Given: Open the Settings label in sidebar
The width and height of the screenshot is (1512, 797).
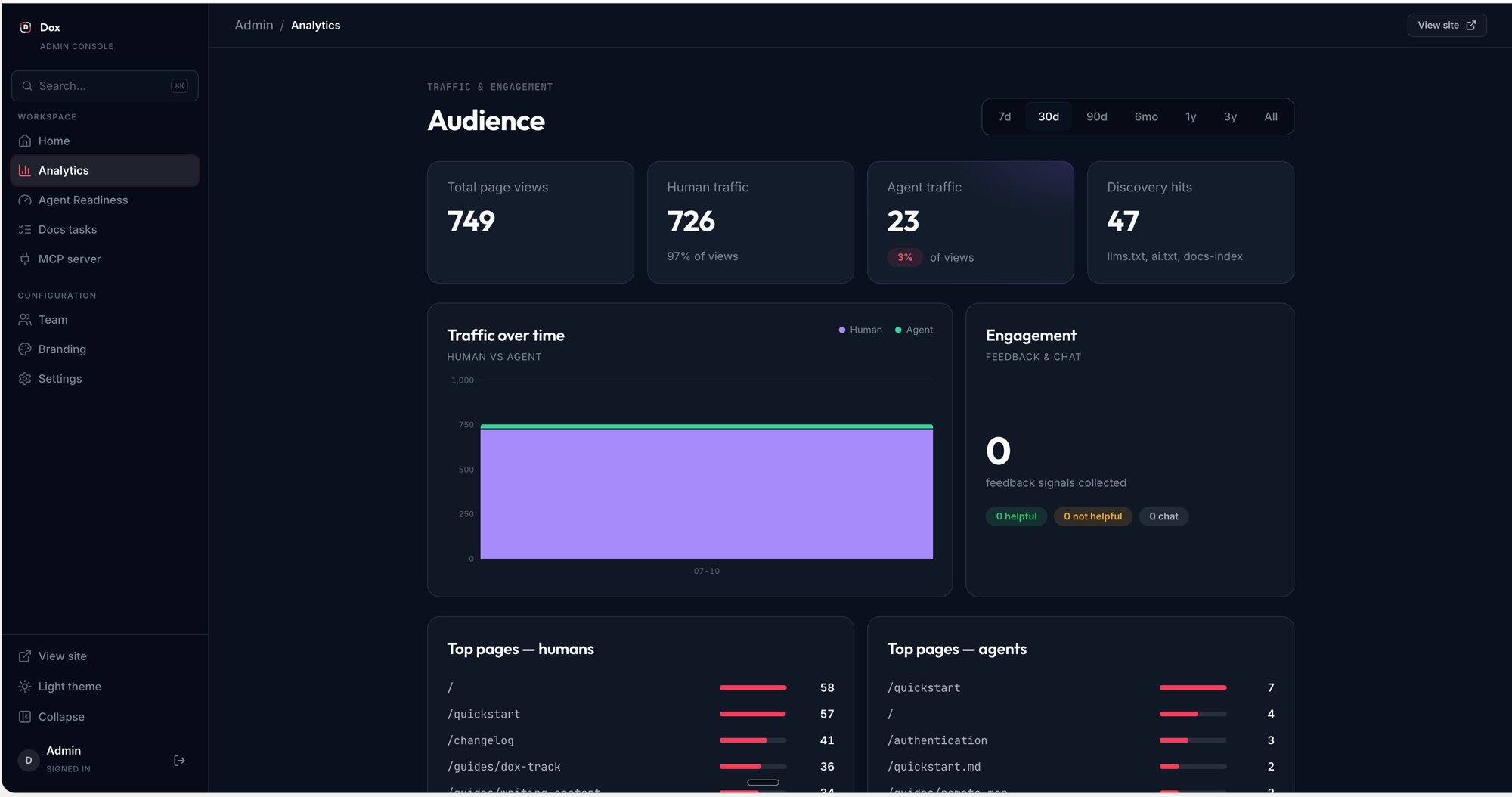Looking at the screenshot, I should 60,378.
